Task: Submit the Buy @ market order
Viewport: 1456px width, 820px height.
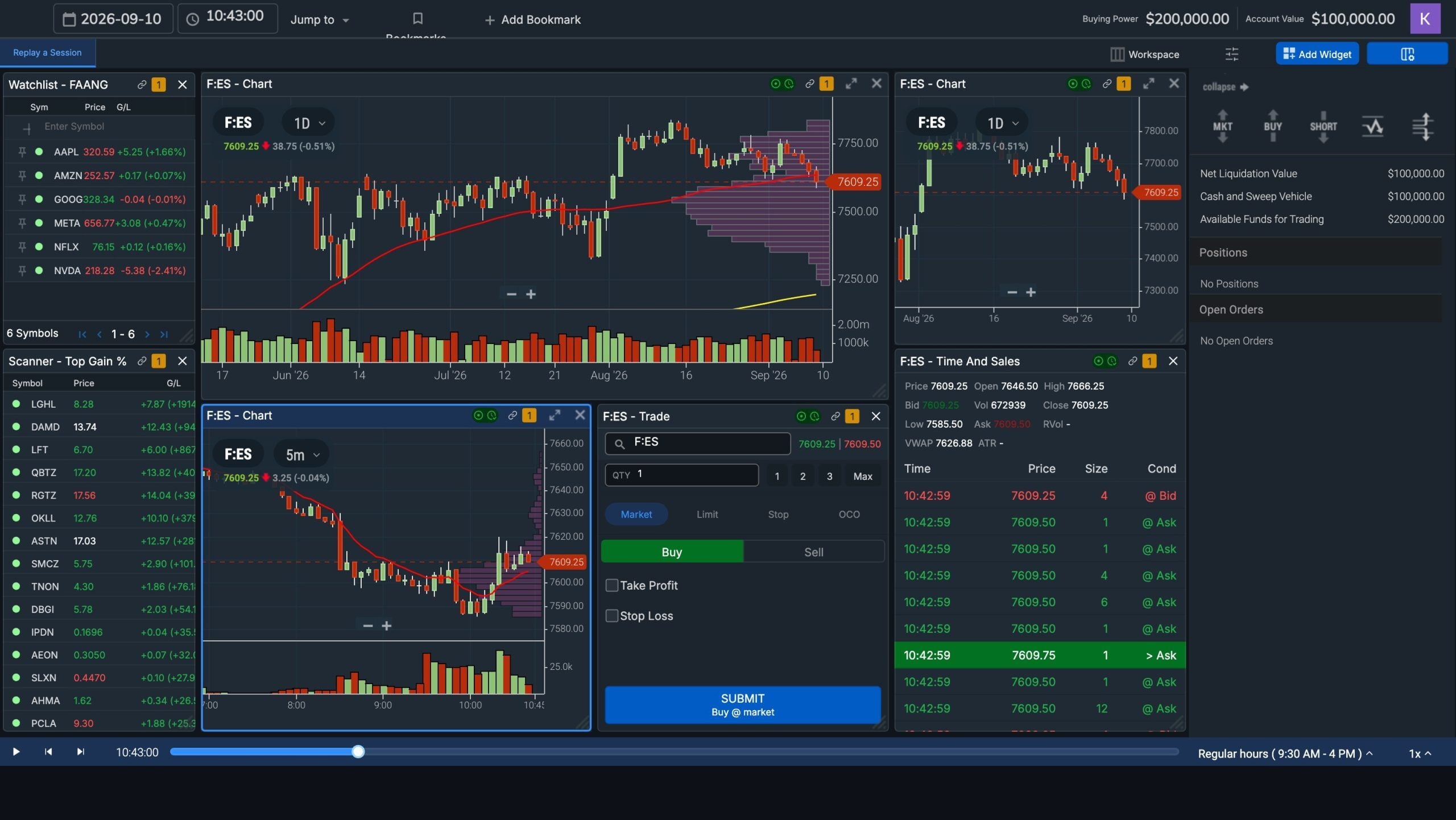Action: point(742,705)
